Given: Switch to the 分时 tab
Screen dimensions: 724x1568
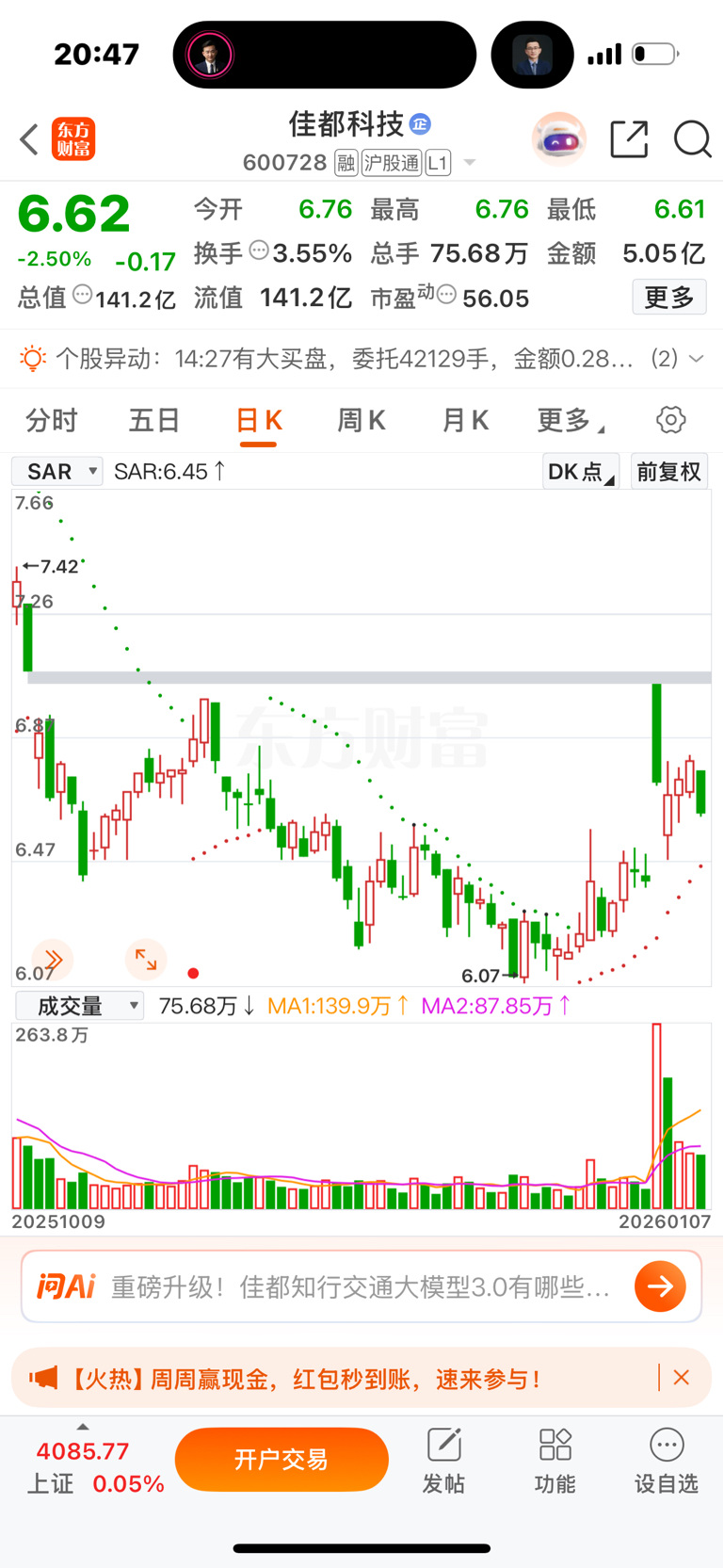Looking at the screenshot, I should click(x=52, y=420).
